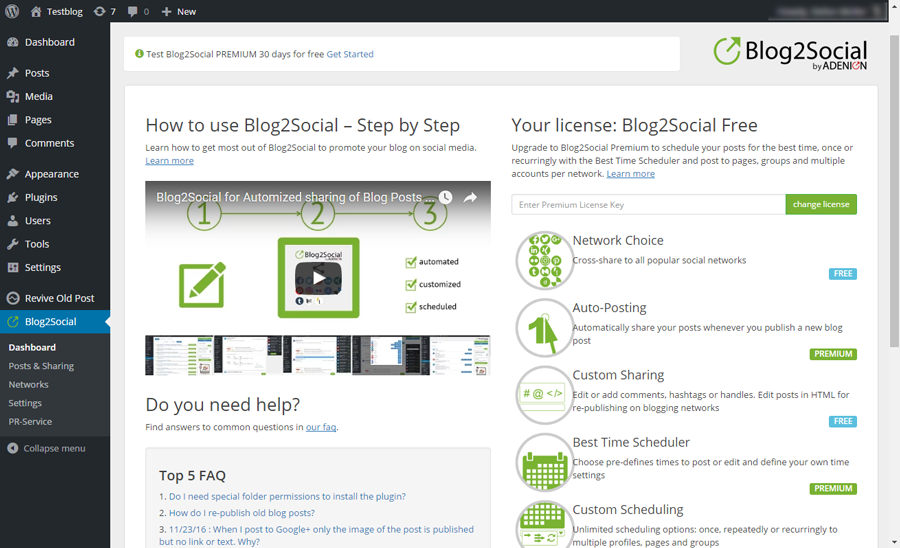Screen dimensions: 900x548
Task: Click the vertical page scrollbar
Action: (x=894, y=189)
